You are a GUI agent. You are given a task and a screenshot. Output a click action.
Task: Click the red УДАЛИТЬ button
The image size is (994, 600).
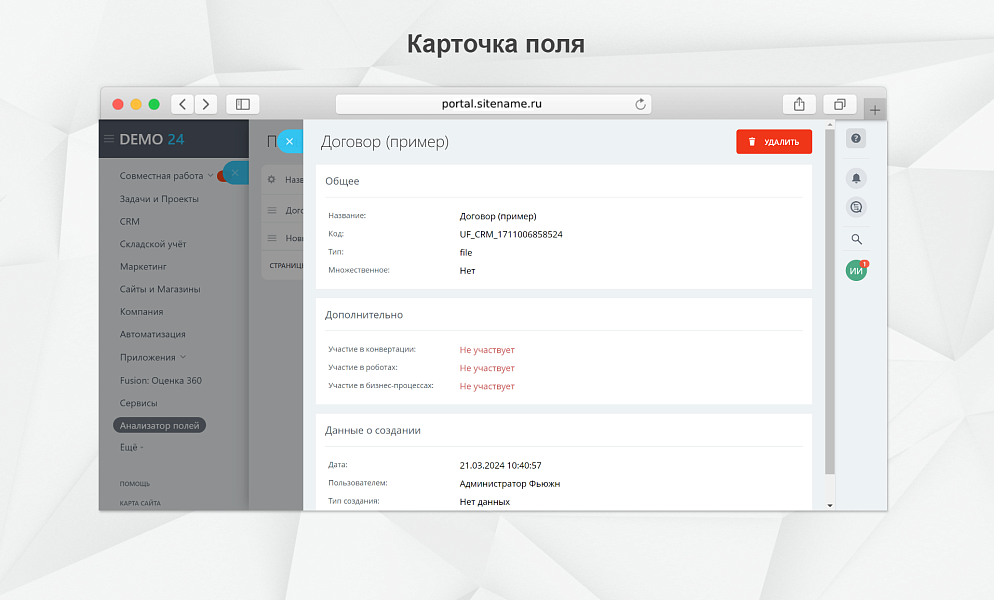click(774, 141)
